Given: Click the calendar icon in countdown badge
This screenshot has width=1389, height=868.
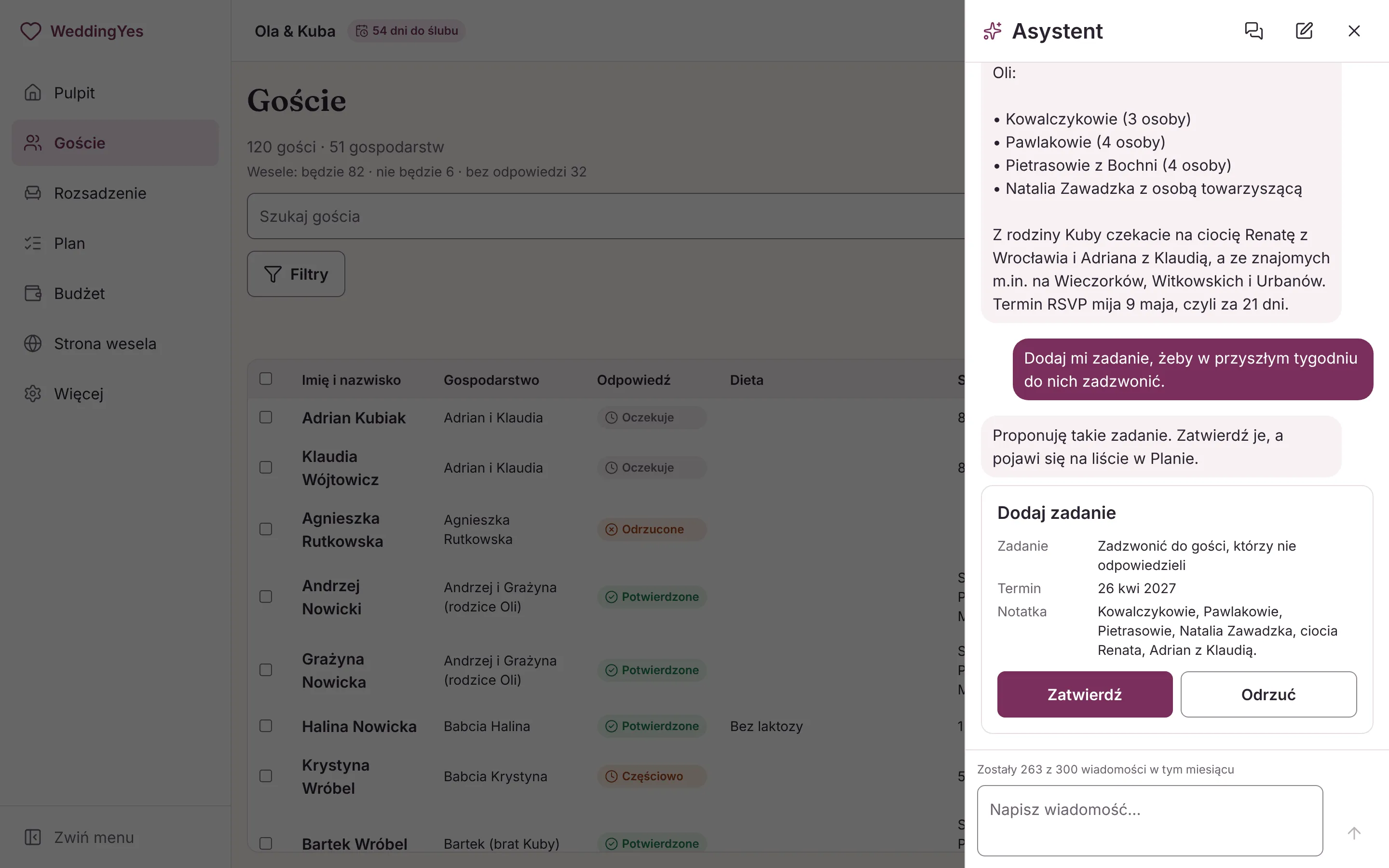Looking at the screenshot, I should (x=362, y=31).
